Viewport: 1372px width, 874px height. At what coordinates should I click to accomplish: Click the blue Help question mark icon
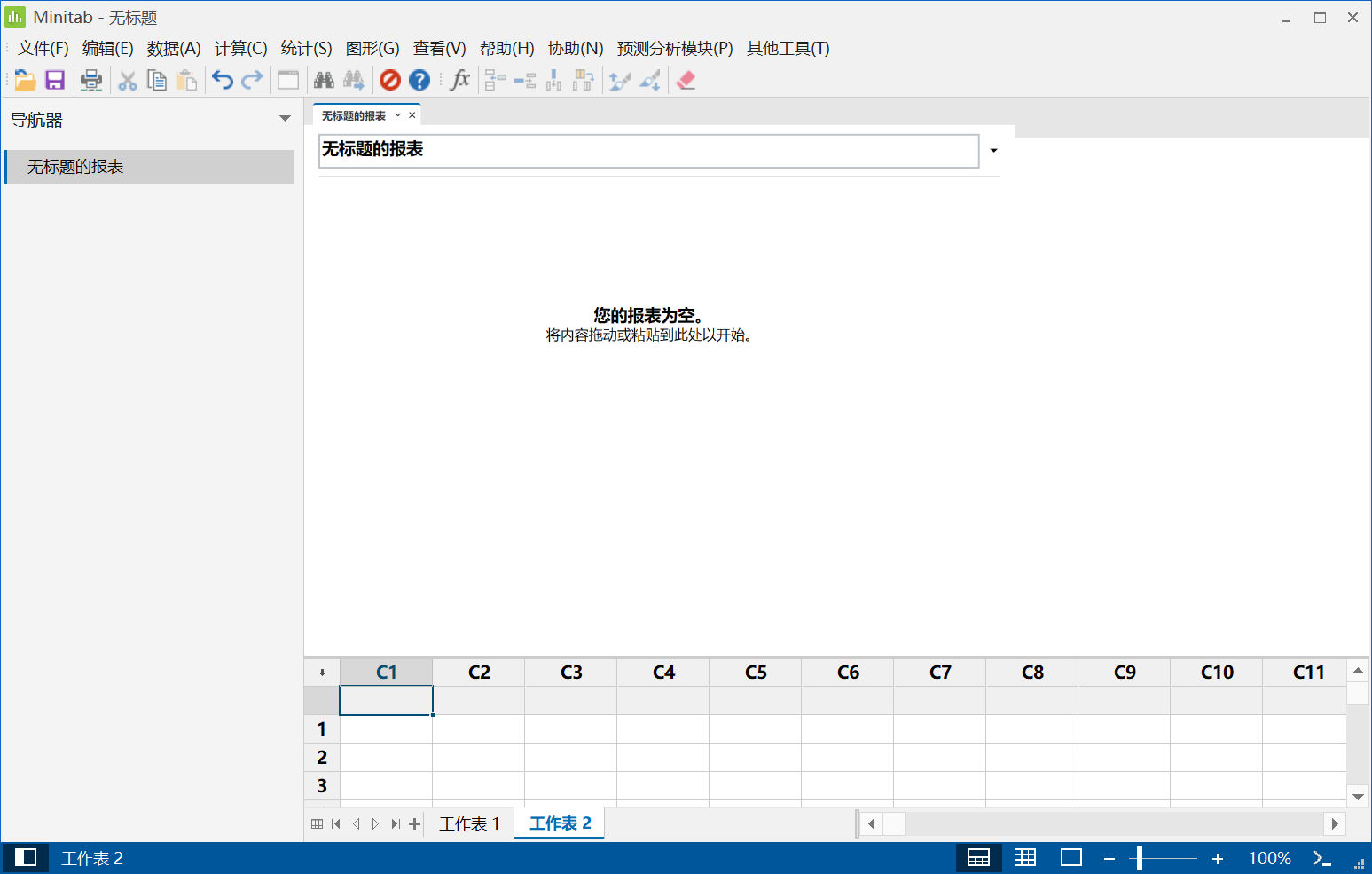(419, 80)
